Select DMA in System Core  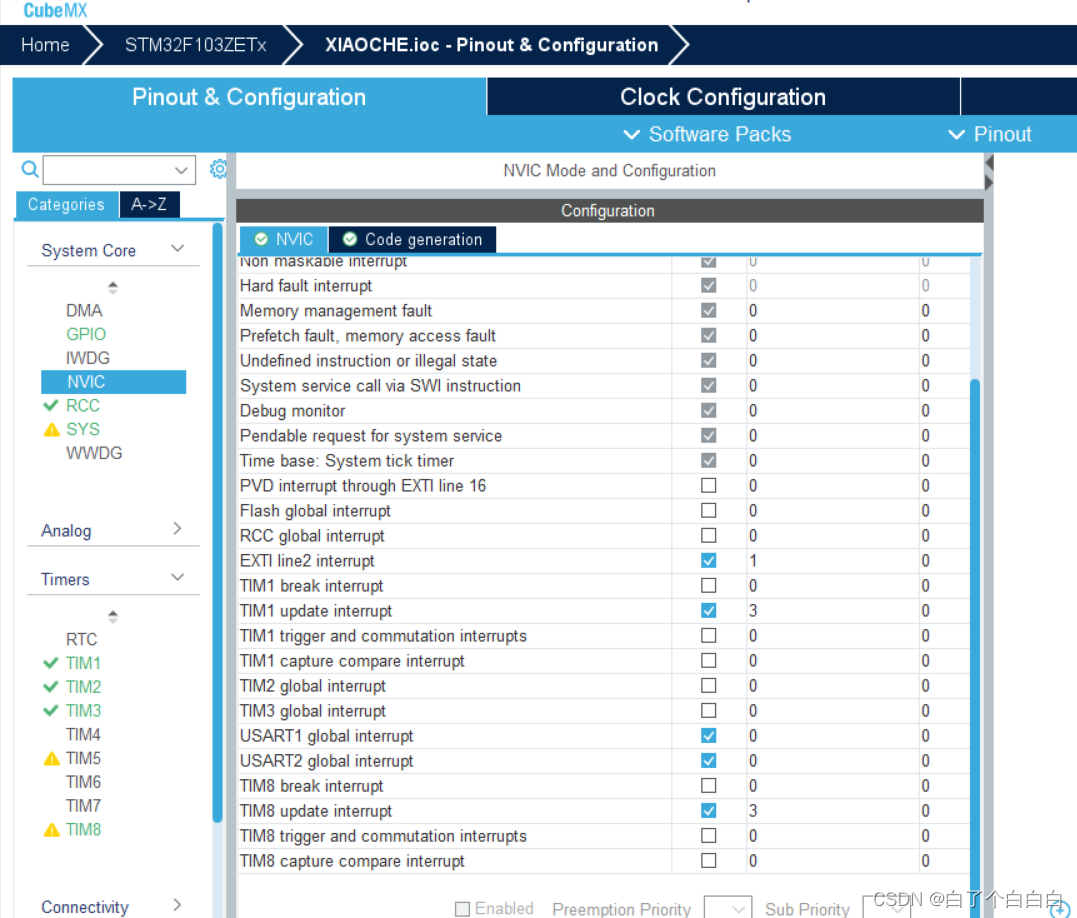[x=84, y=311]
